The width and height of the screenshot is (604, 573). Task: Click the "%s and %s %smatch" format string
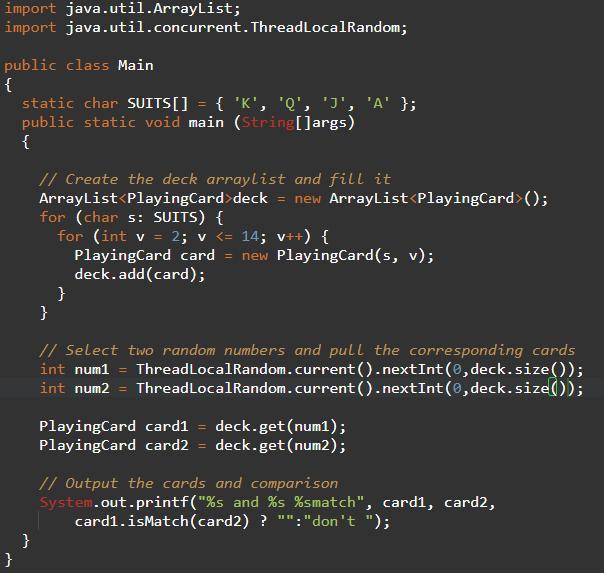tap(281, 502)
